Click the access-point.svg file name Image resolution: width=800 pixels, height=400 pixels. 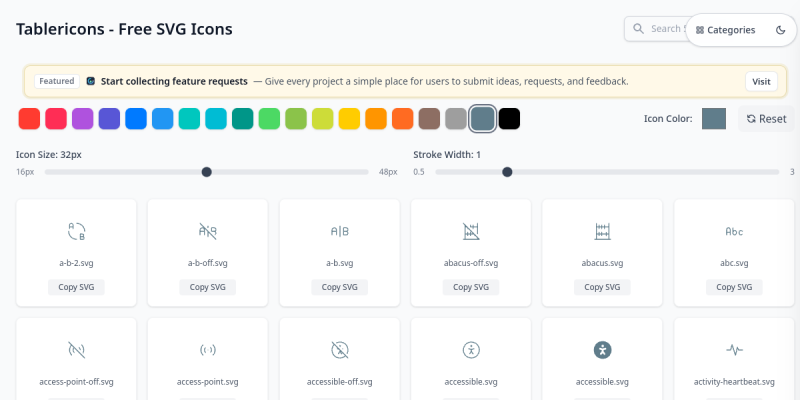pyautogui.click(x=208, y=382)
